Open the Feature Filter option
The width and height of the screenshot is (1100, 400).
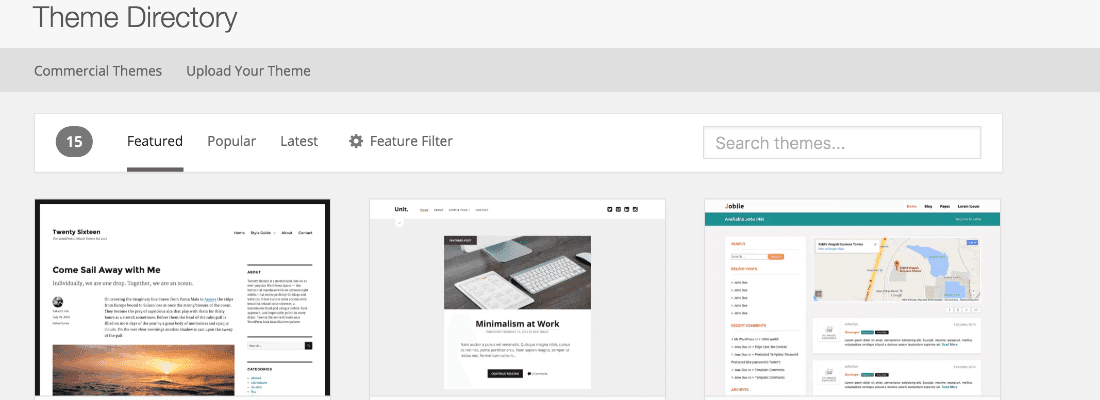point(401,141)
